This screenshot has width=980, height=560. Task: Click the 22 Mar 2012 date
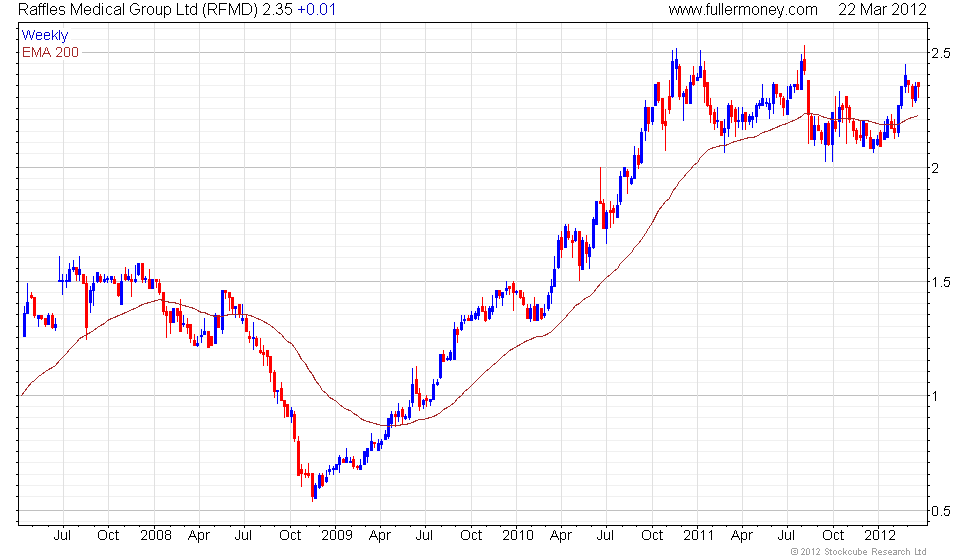pos(882,10)
